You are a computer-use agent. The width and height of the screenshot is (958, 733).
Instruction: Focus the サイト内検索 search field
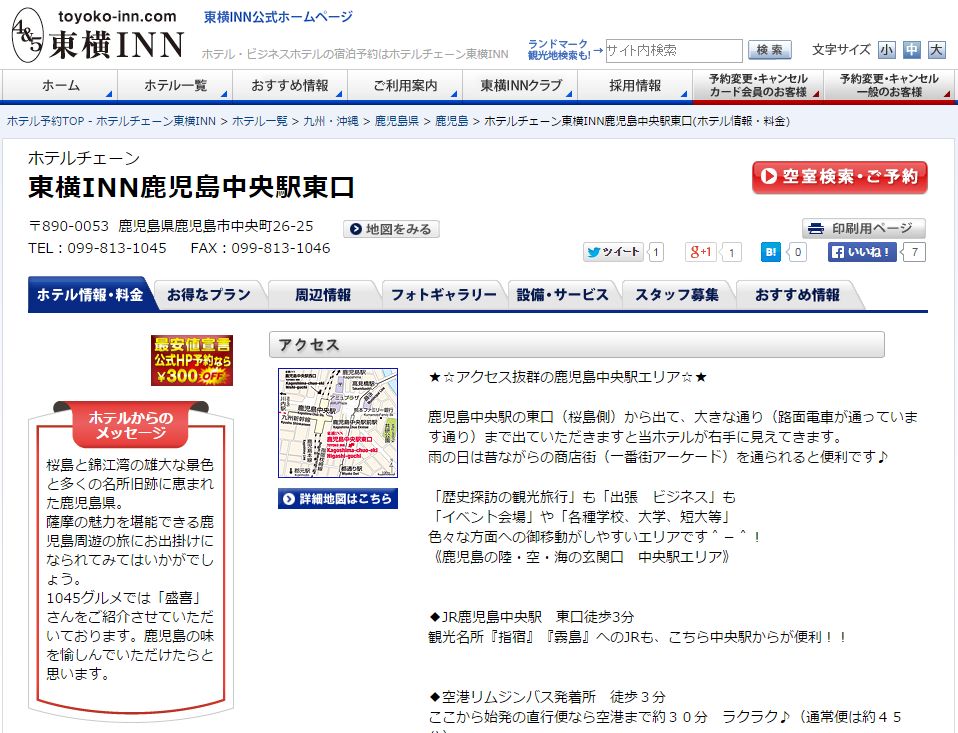click(x=674, y=50)
